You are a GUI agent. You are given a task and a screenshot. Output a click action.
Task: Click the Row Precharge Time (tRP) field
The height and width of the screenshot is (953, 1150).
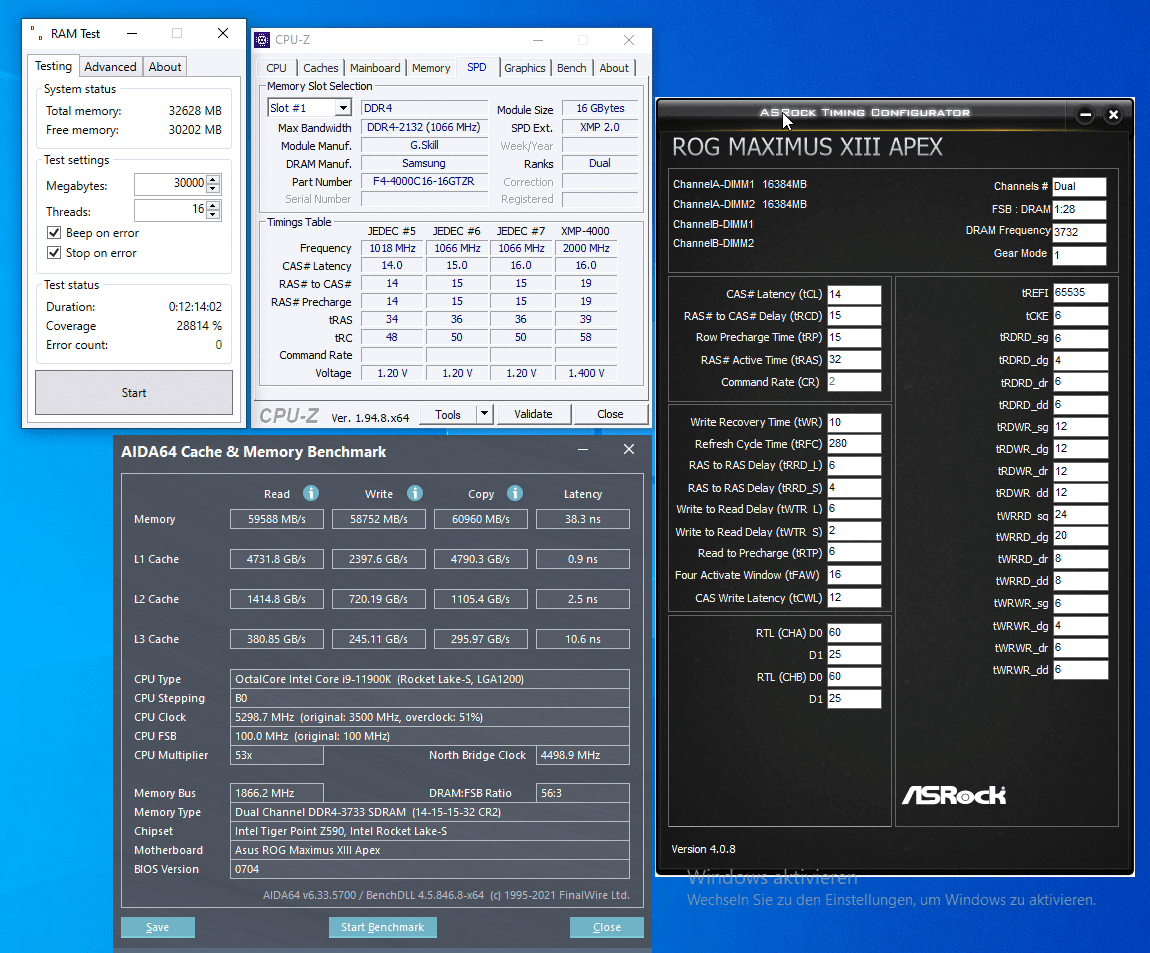[854, 337]
